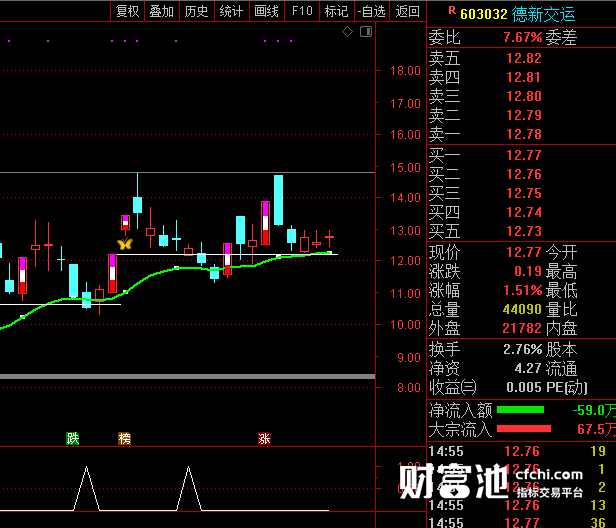Screen dimensions: 616x528
Task: Click 买一 price 12.77
Action: 524,155
